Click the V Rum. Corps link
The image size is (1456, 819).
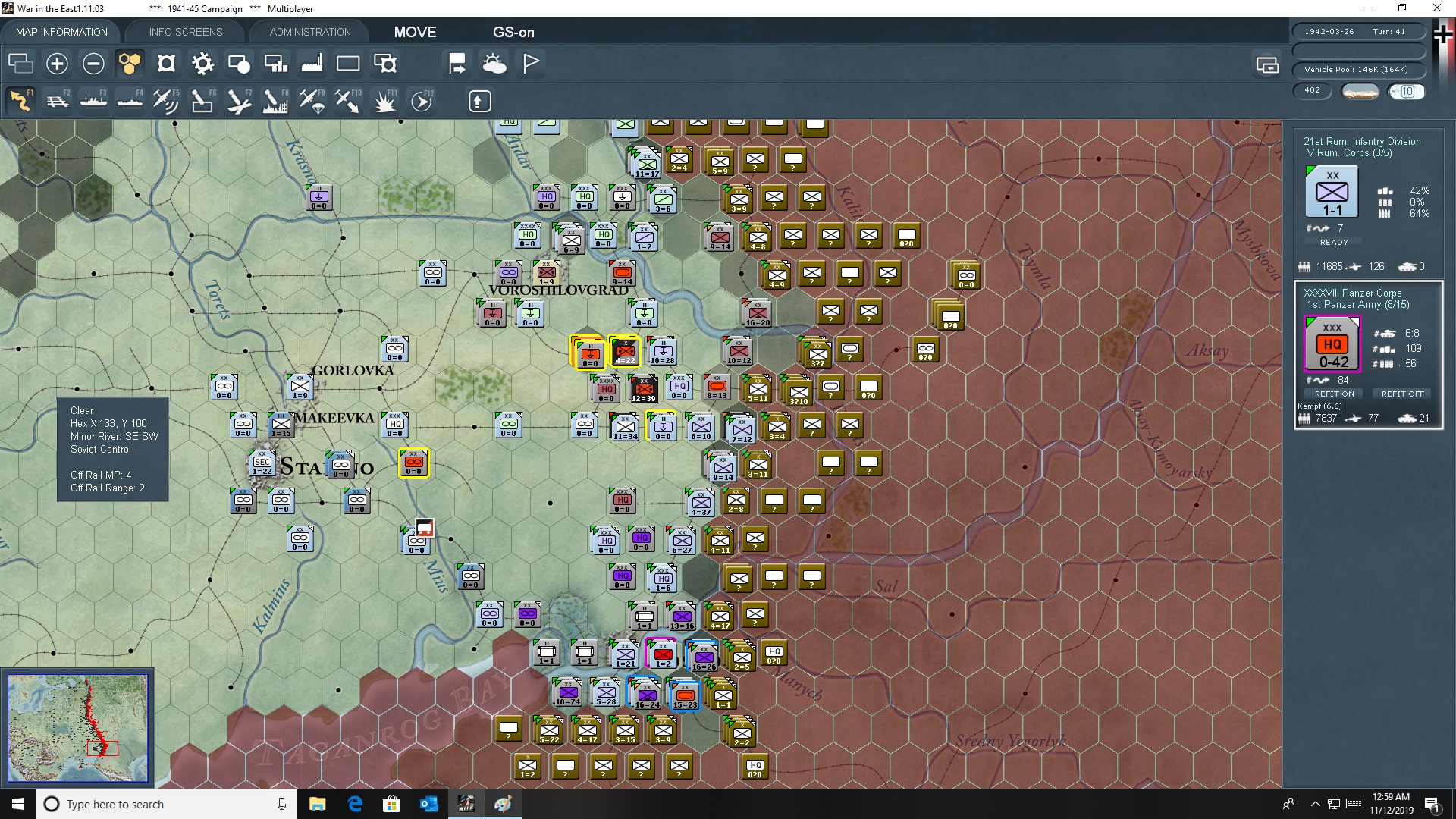point(1349,153)
